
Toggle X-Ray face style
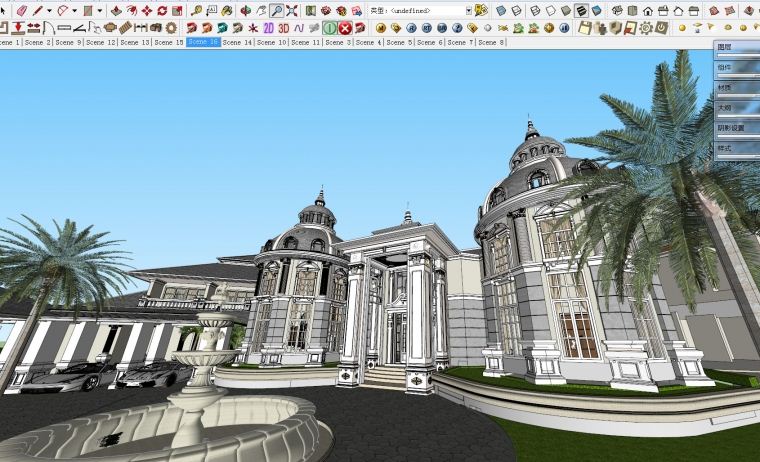[501, 10]
